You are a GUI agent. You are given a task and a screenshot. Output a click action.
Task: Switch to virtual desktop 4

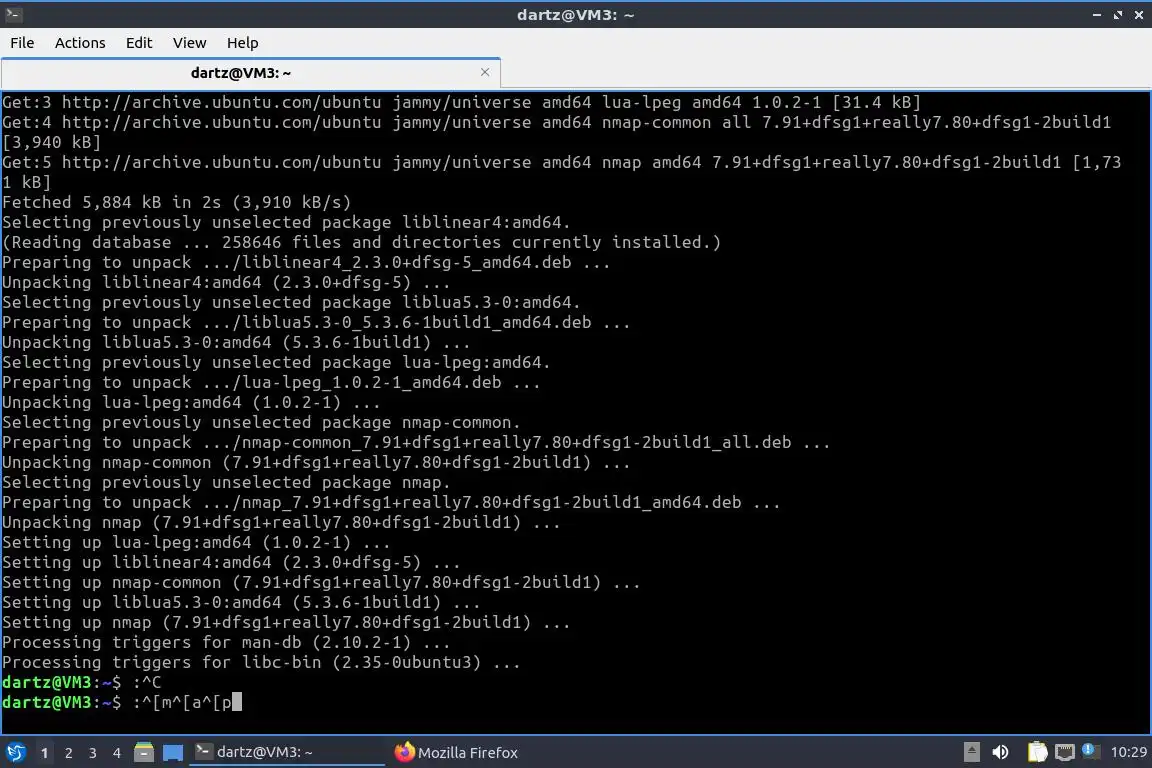116,753
